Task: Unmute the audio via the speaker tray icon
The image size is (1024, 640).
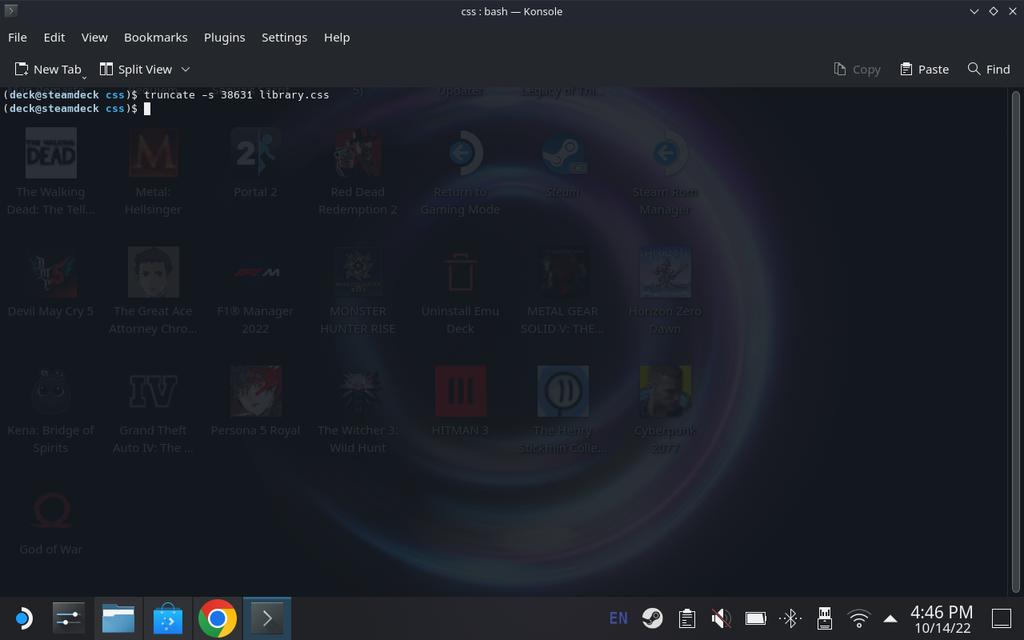Action: click(x=720, y=618)
